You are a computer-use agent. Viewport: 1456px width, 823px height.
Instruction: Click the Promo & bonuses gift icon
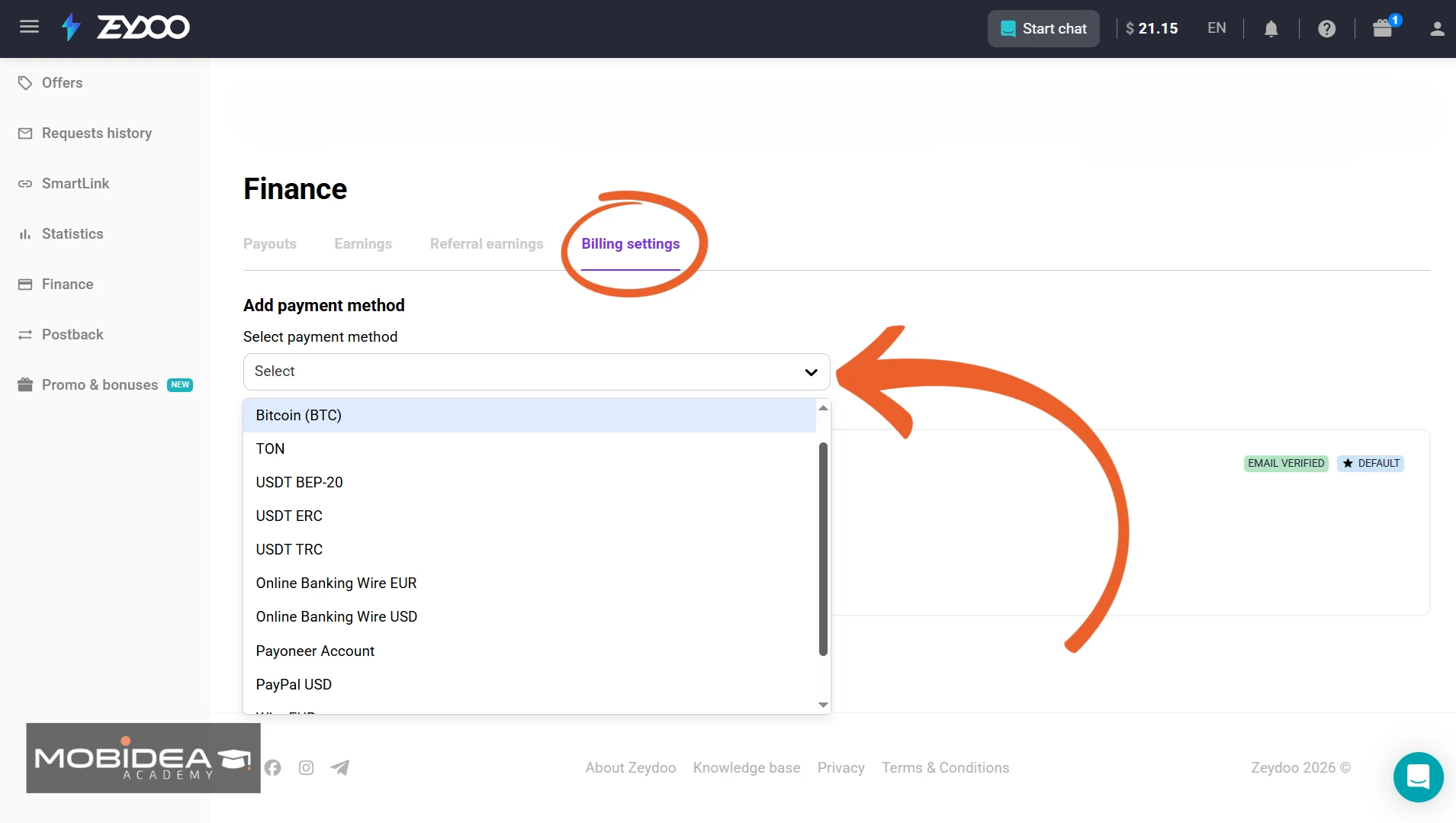25,384
